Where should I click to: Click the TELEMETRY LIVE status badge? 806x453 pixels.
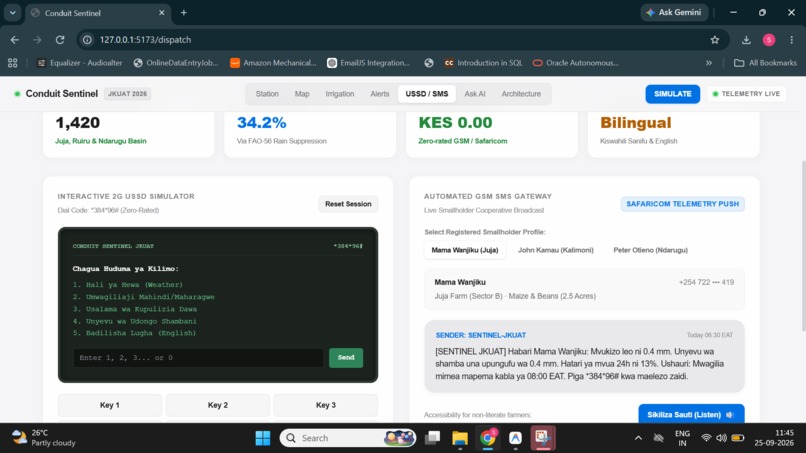746,94
